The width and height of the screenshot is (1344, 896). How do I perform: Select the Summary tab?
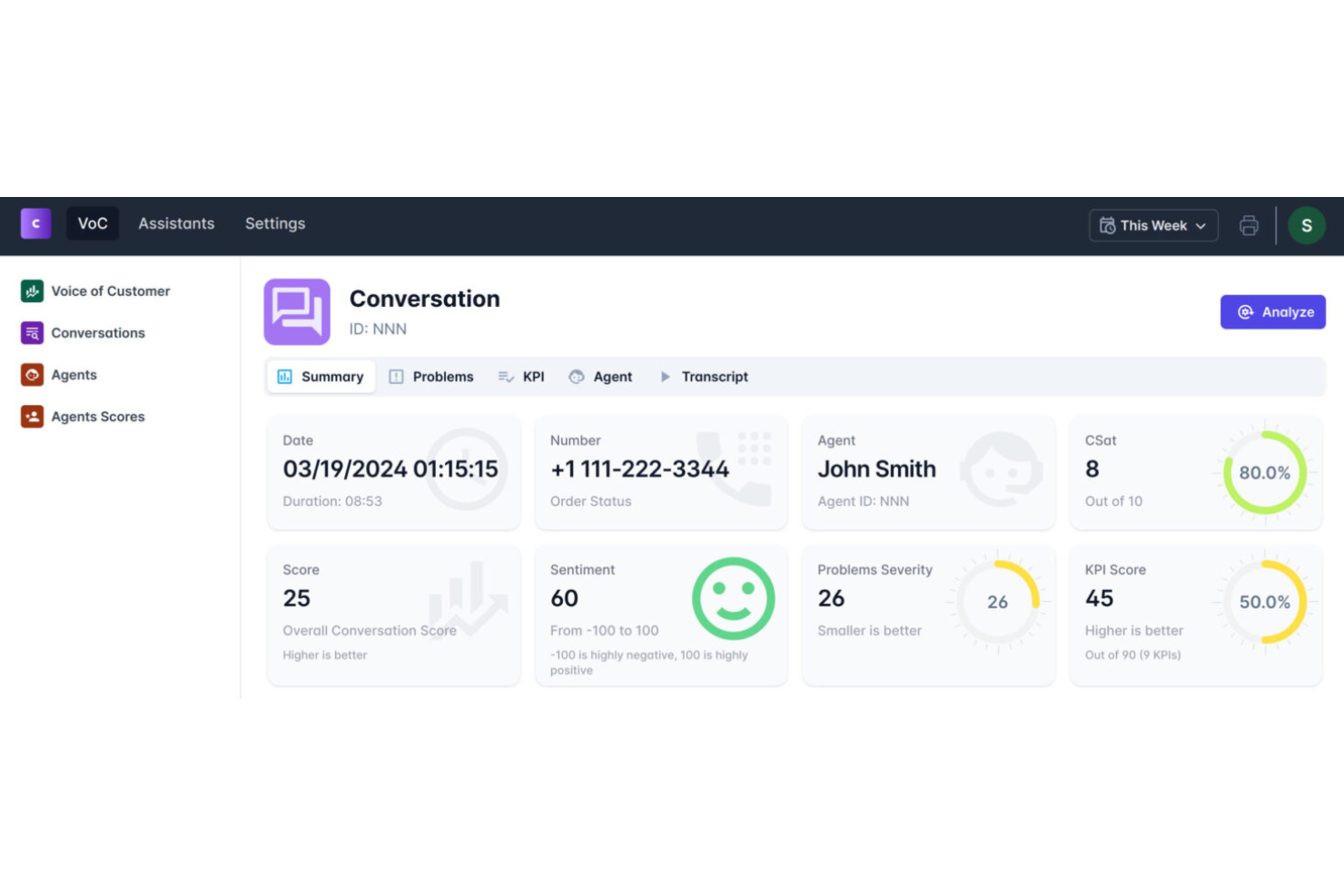click(x=321, y=376)
